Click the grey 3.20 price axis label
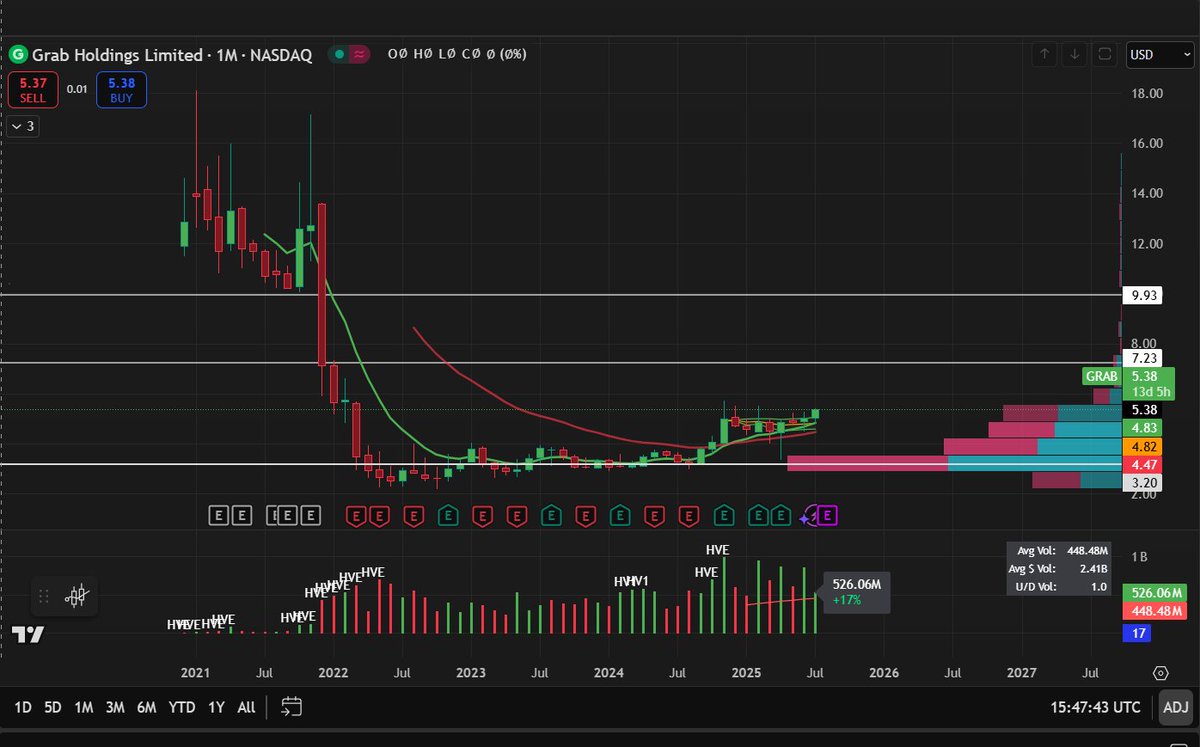This screenshot has width=1200, height=747. click(1144, 482)
